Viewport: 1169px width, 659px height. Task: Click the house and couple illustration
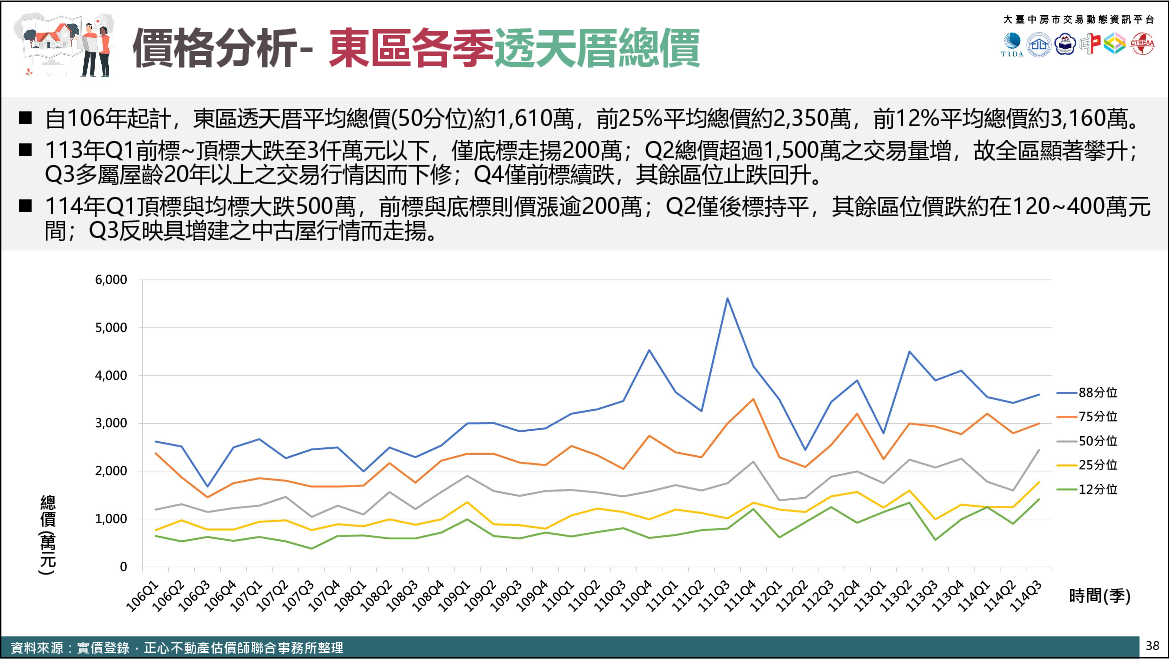point(66,46)
